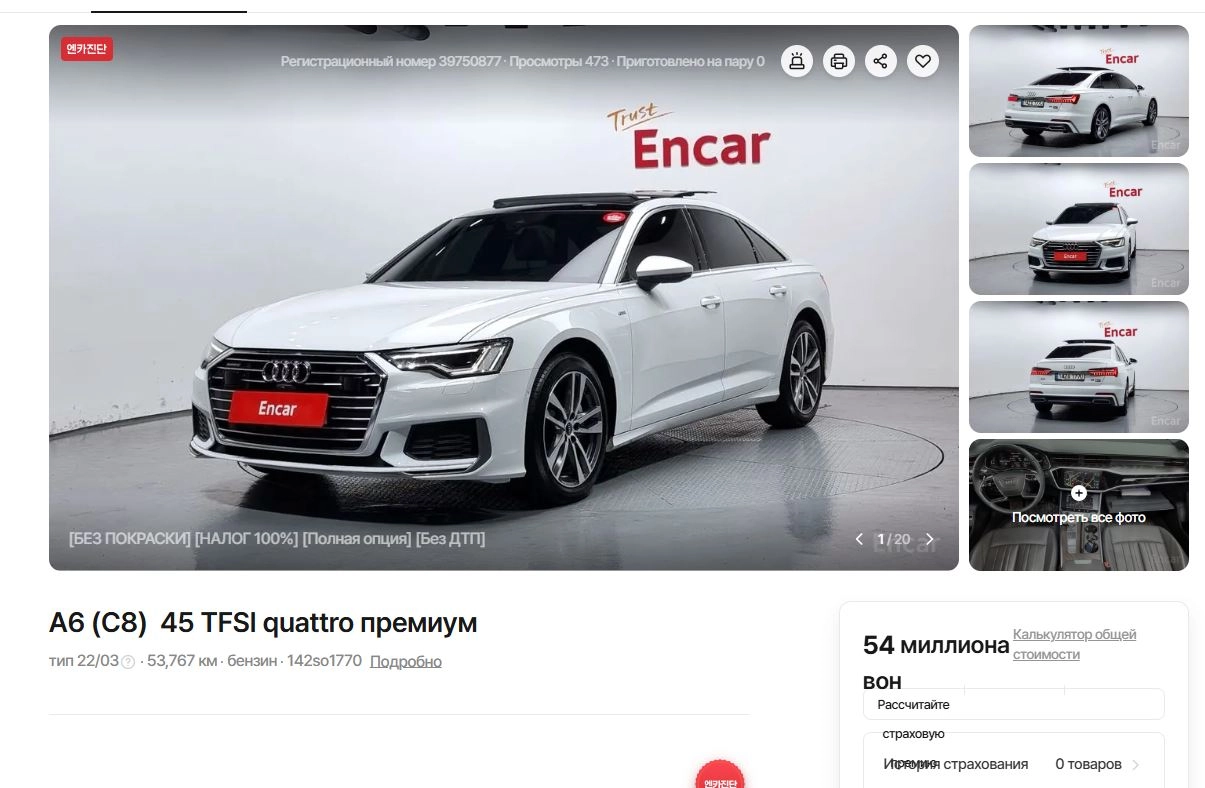Select front view car thumbnail
Image resolution: width=1205 pixels, height=788 pixels.
point(1079,229)
